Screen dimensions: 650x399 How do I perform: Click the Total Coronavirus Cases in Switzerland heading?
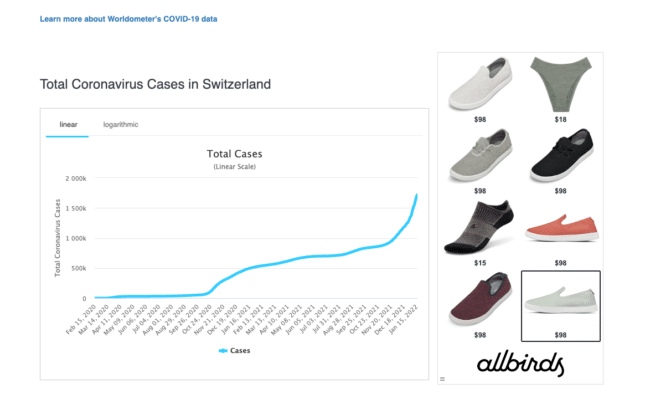(x=155, y=84)
